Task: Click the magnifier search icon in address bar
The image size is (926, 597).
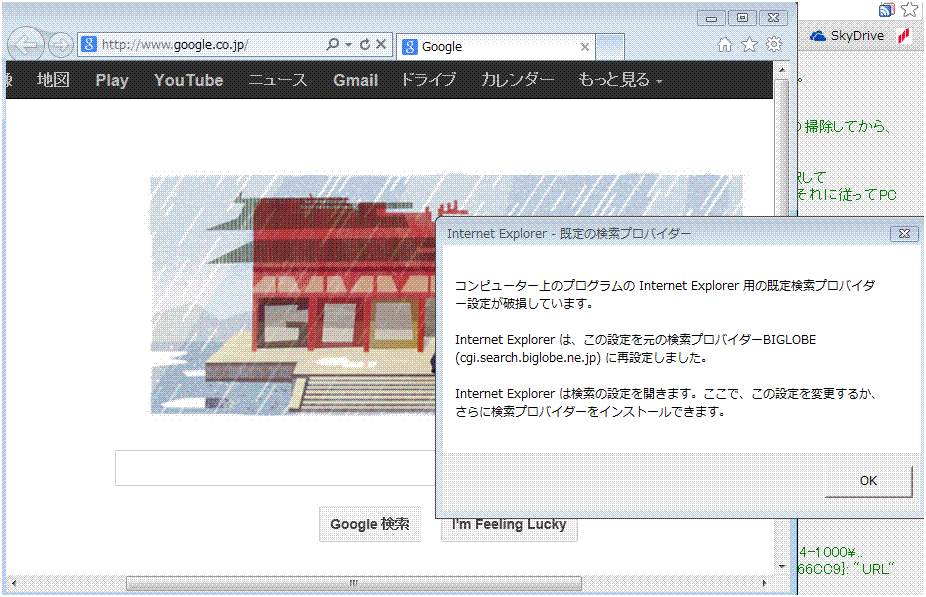Action: coord(333,44)
